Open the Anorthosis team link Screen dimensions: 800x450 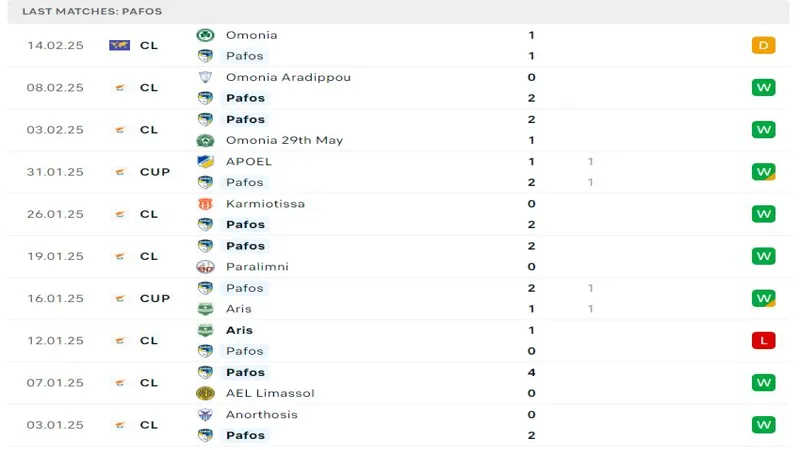point(262,414)
